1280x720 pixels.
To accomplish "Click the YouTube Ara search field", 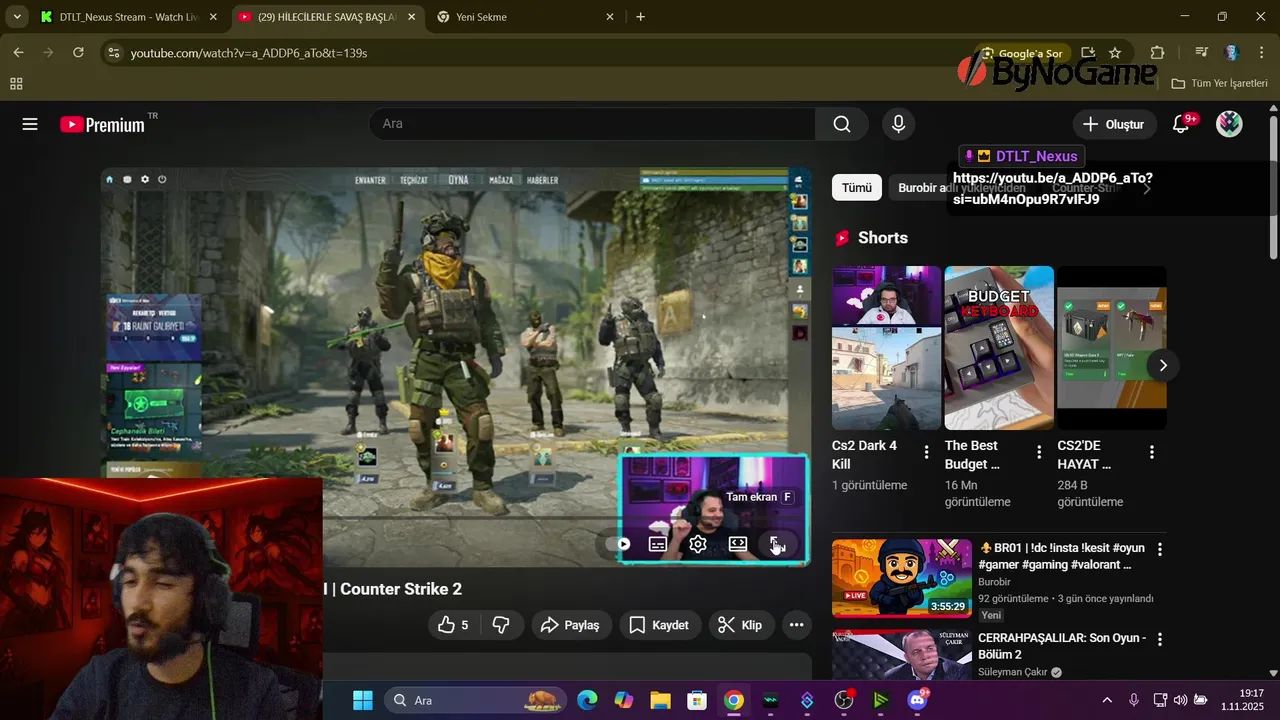I will click(593, 124).
